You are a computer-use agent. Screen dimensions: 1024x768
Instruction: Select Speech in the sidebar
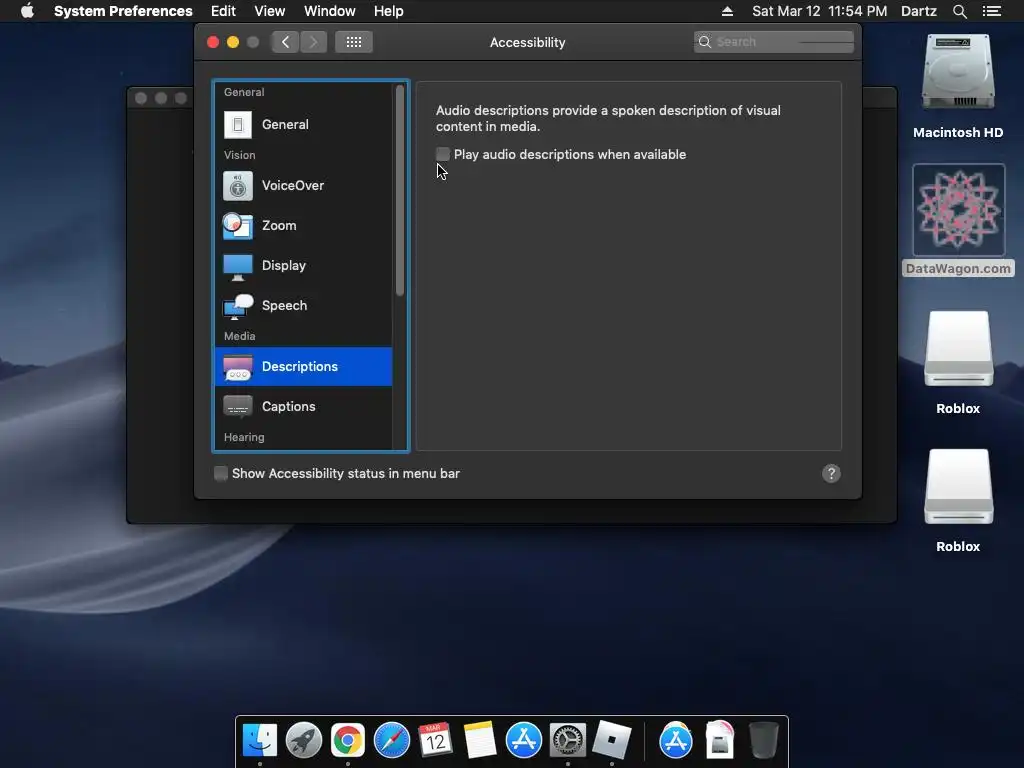click(304, 305)
